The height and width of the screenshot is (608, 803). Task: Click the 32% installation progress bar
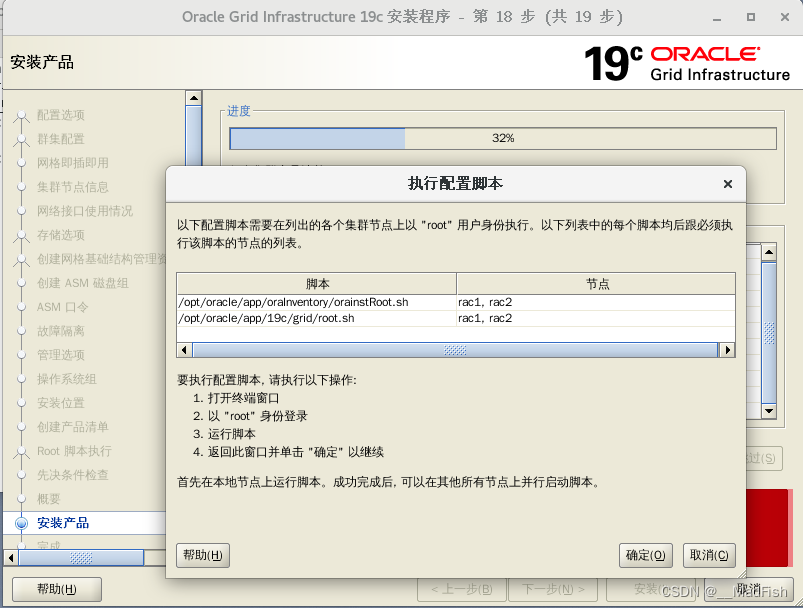[x=503, y=138]
